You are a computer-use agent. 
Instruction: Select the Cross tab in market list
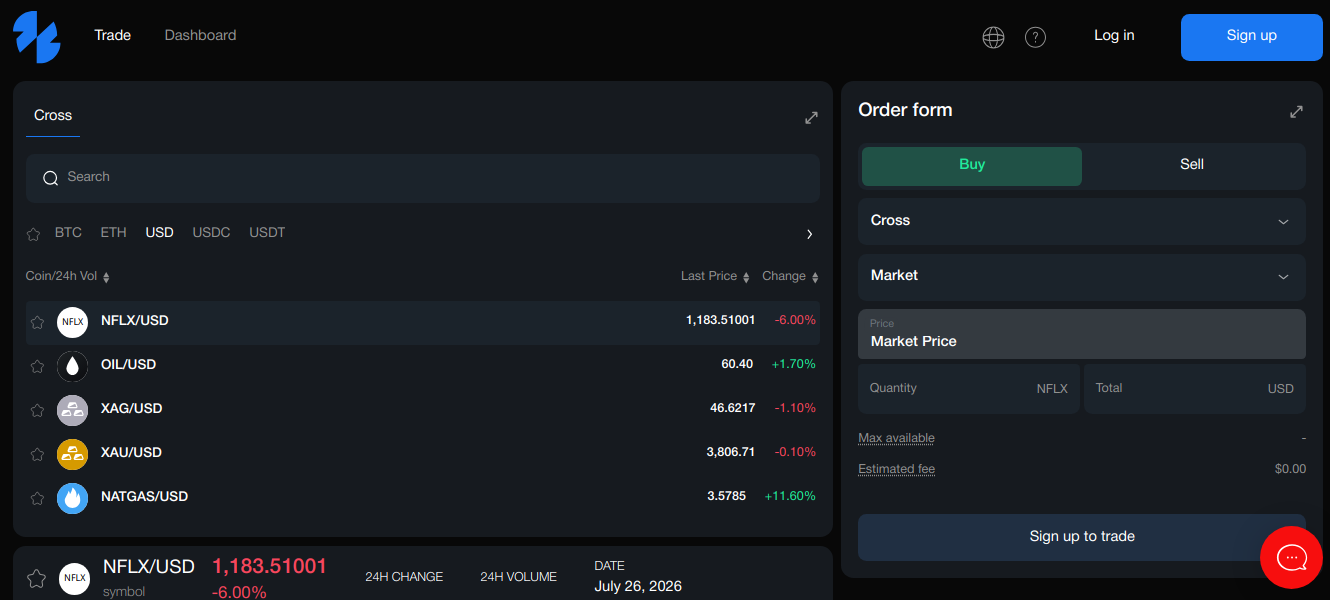[x=53, y=116]
